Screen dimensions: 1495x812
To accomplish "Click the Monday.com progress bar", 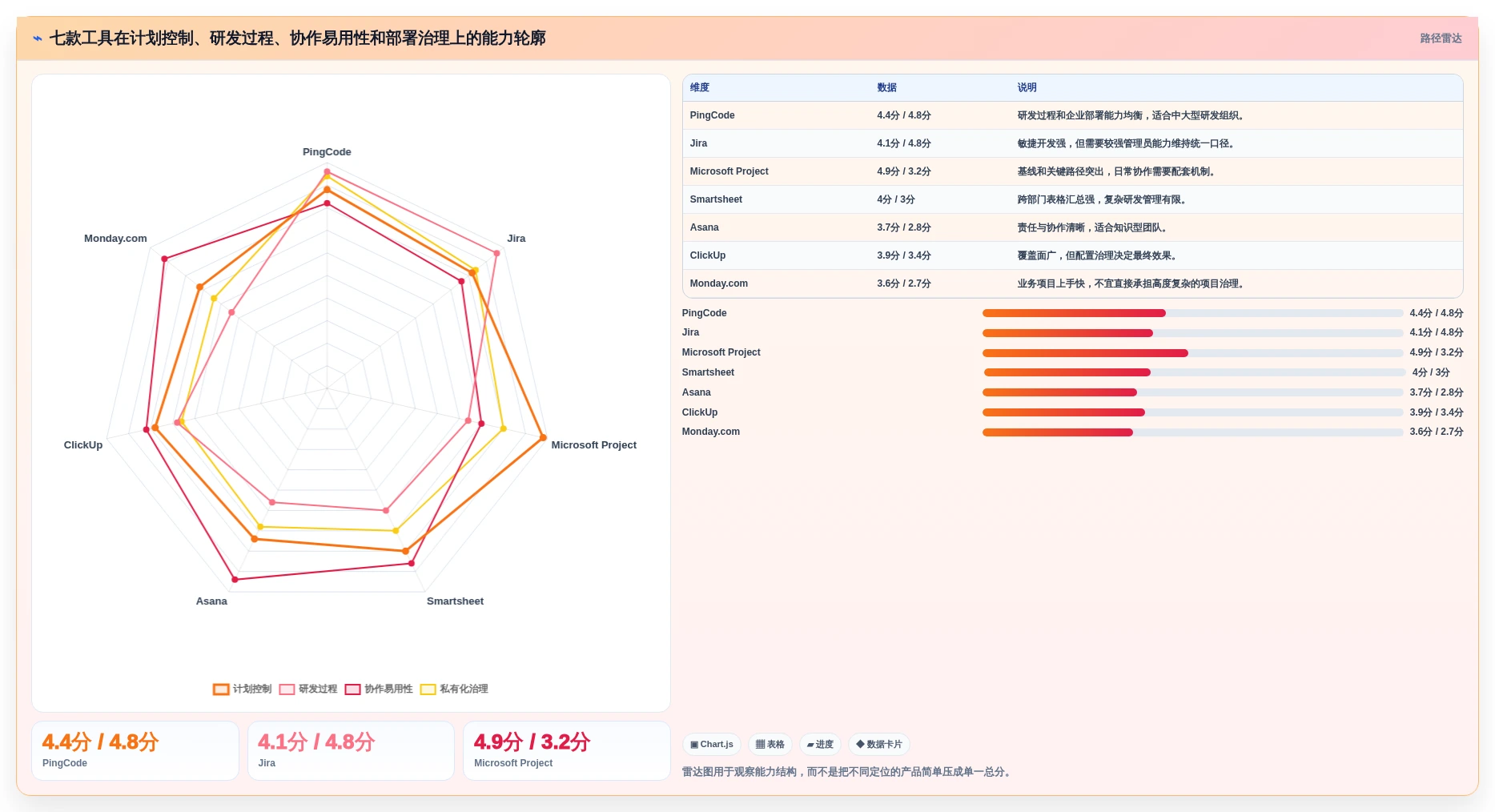I will click(x=1192, y=432).
